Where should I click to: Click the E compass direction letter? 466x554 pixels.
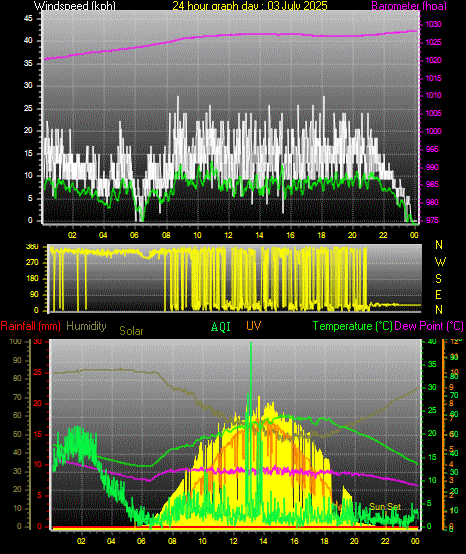[x=438, y=295]
